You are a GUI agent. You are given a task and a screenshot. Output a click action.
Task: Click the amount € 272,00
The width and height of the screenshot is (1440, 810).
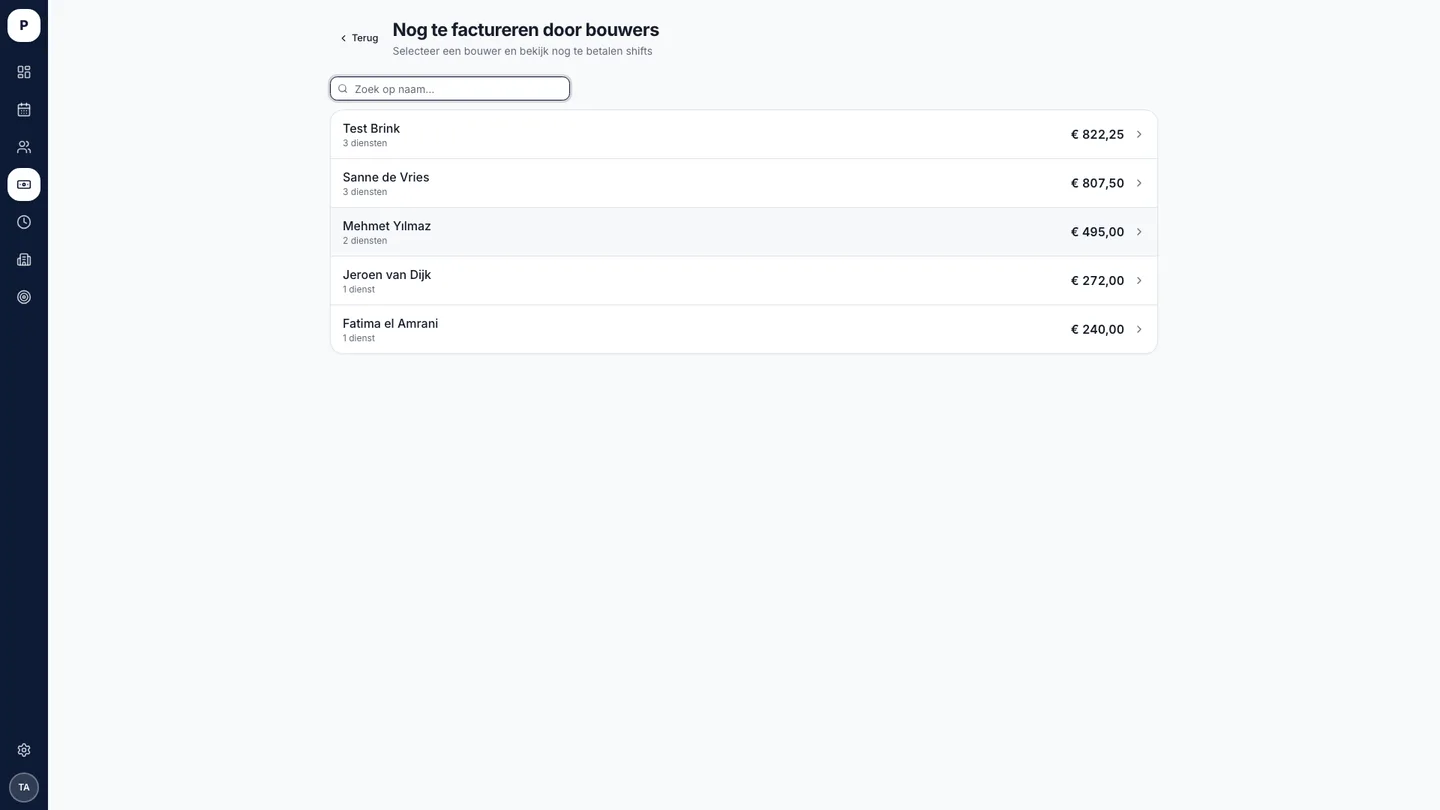(1097, 281)
